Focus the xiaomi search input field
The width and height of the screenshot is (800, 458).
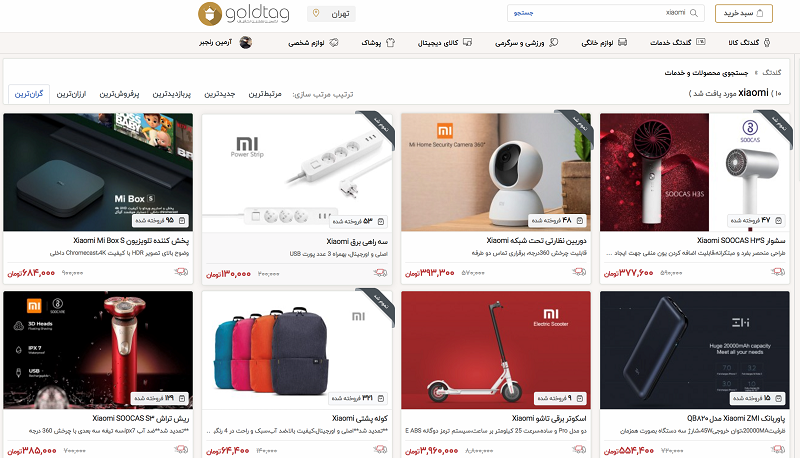point(606,13)
